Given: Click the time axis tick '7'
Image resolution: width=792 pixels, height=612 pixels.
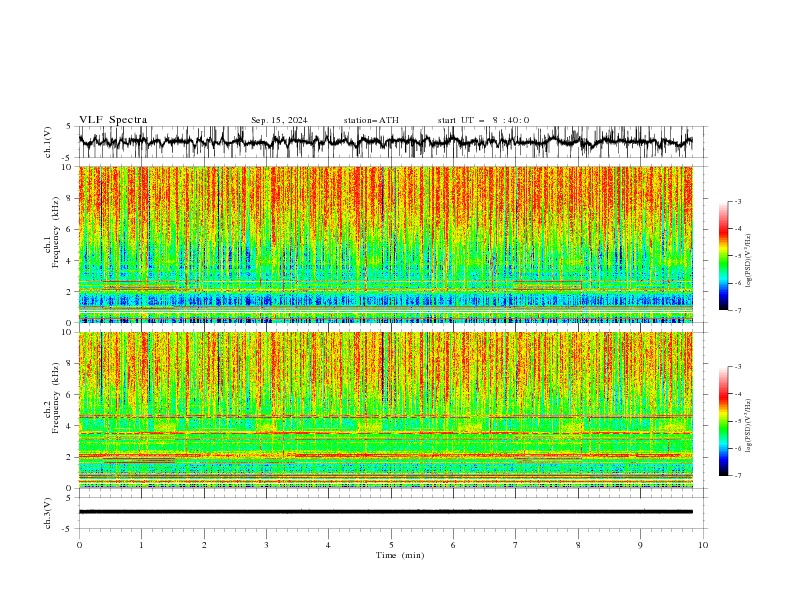Looking at the screenshot, I should click(516, 545).
